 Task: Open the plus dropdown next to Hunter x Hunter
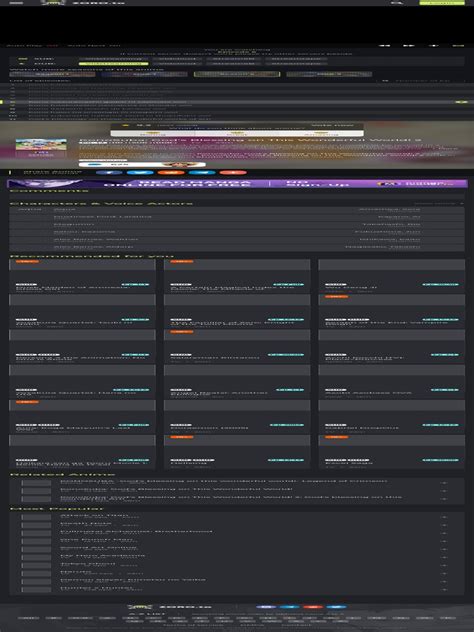pyautogui.click(x=444, y=590)
